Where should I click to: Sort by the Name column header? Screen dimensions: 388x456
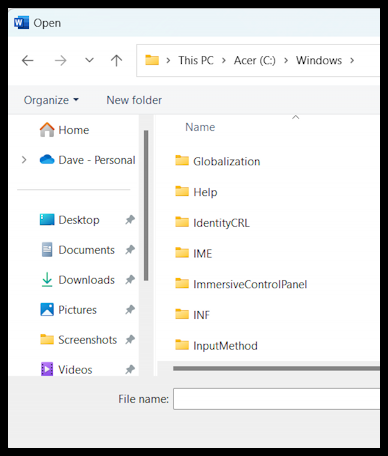(200, 127)
